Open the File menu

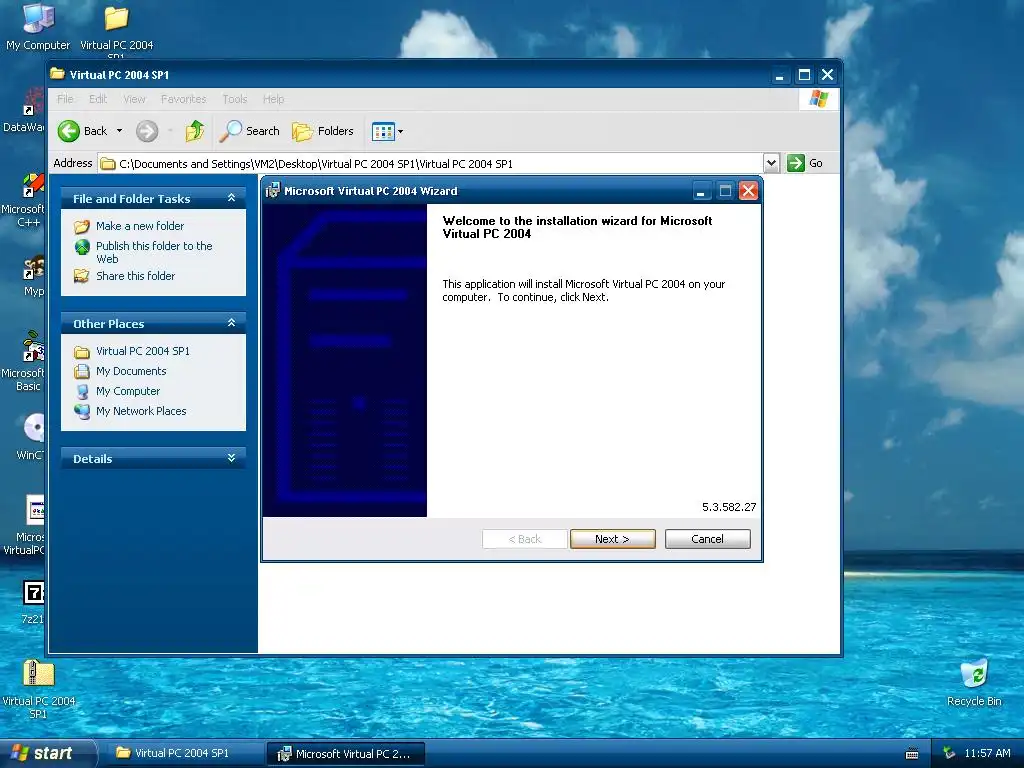click(x=65, y=99)
